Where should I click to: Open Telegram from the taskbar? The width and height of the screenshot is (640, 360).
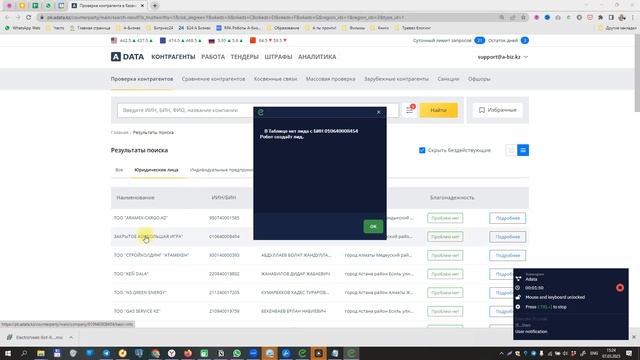[x=106, y=353]
